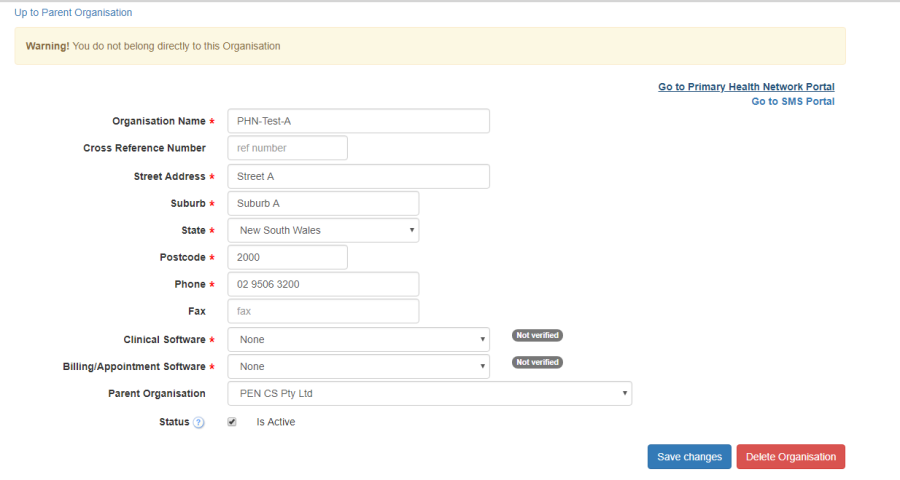The height and width of the screenshot is (480, 900).
Task: Open the Go to SMS Portal link
Action: (793, 102)
